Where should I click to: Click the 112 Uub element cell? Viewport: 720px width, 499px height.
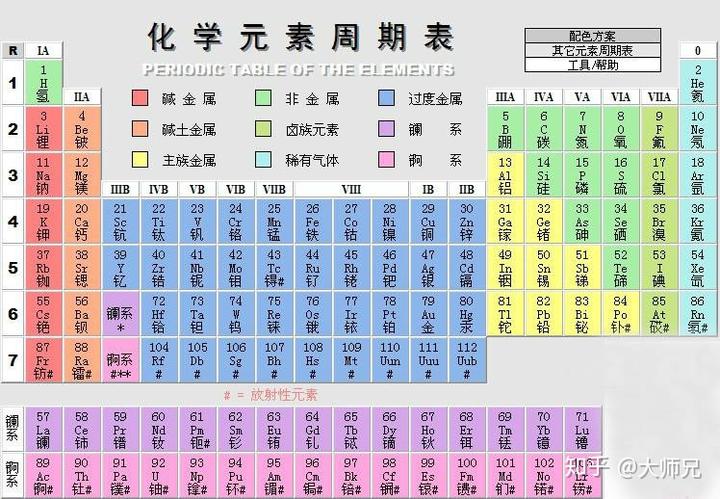coord(467,360)
